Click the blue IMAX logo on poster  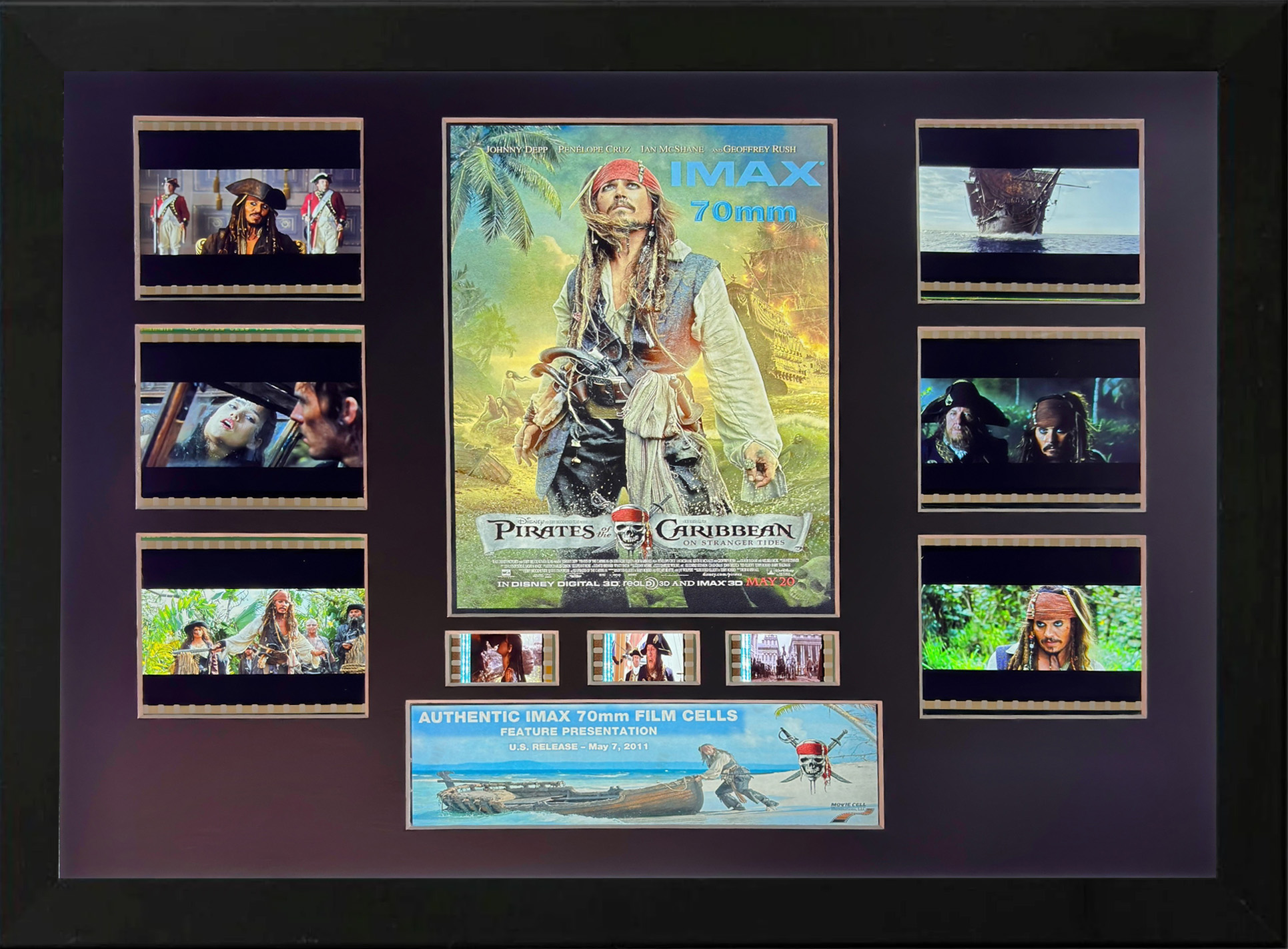pyautogui.click(x=744, y=173)
